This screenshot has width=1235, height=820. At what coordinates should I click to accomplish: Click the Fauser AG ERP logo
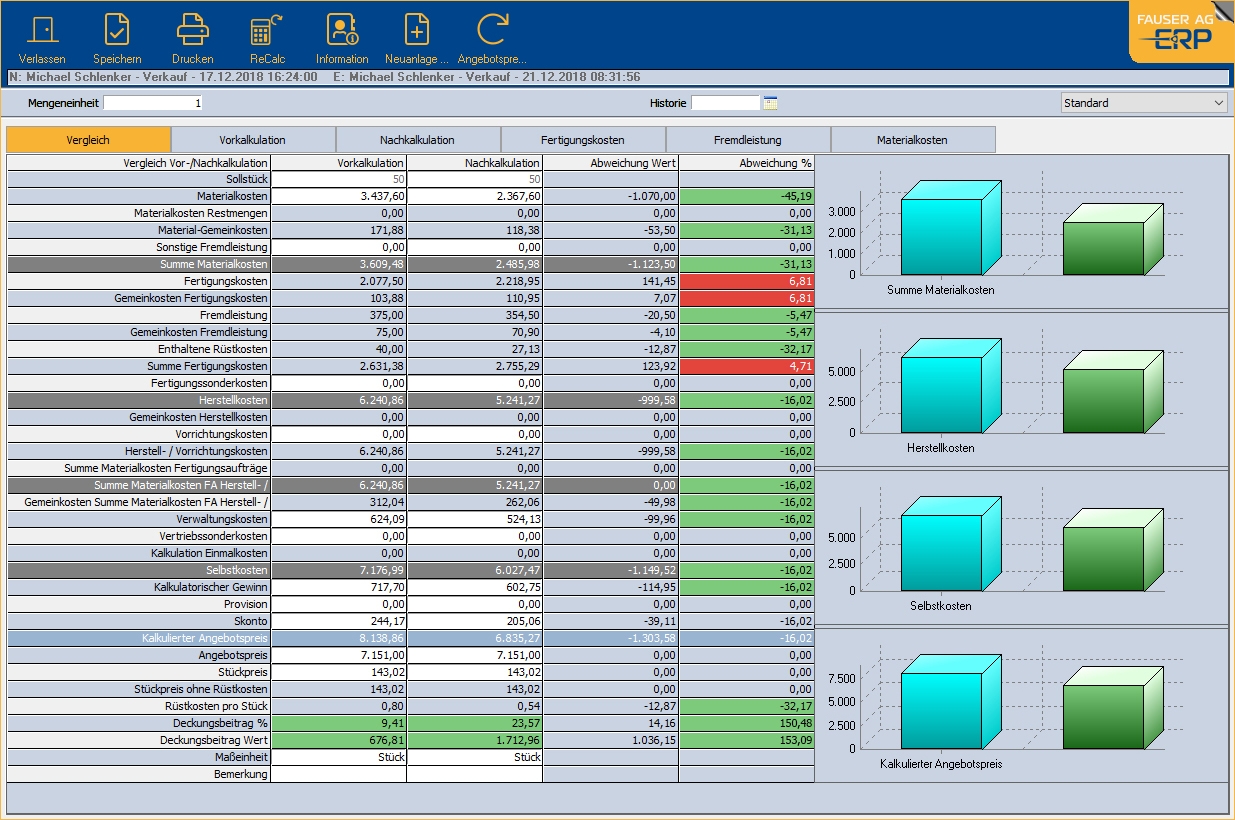pos(1181,32)
